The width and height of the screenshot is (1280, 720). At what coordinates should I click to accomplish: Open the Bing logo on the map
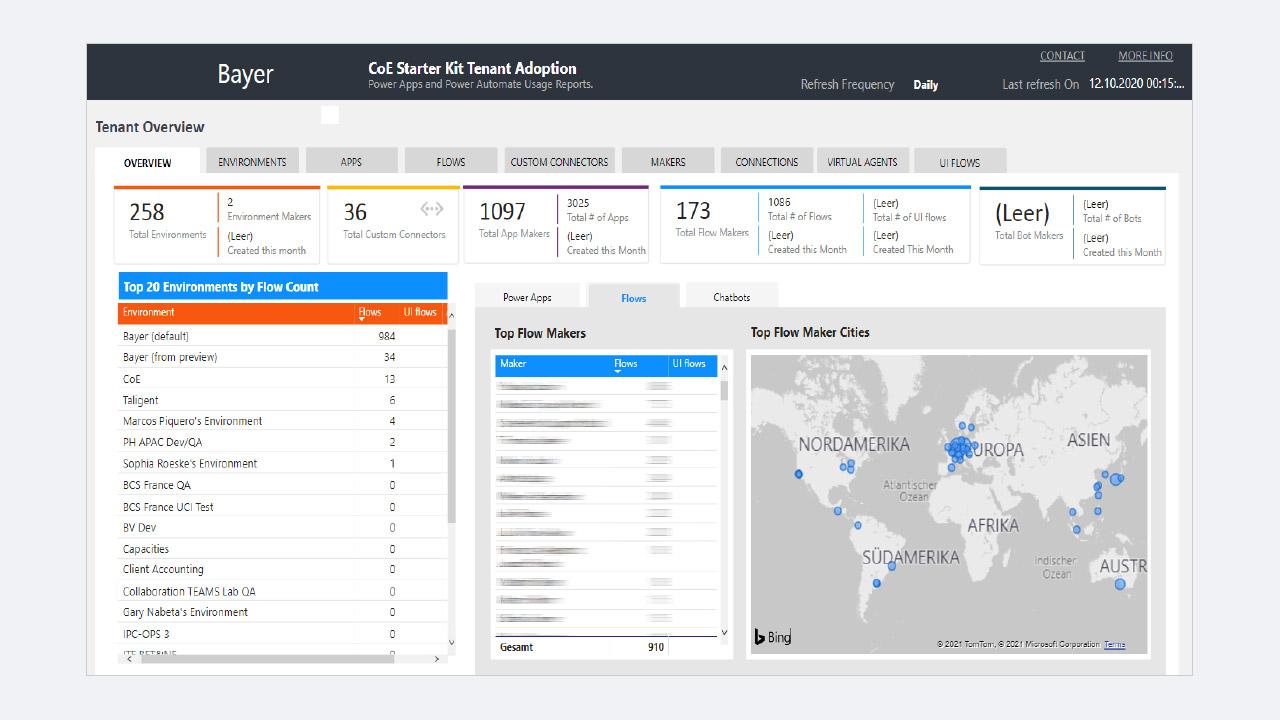point(772,637)
